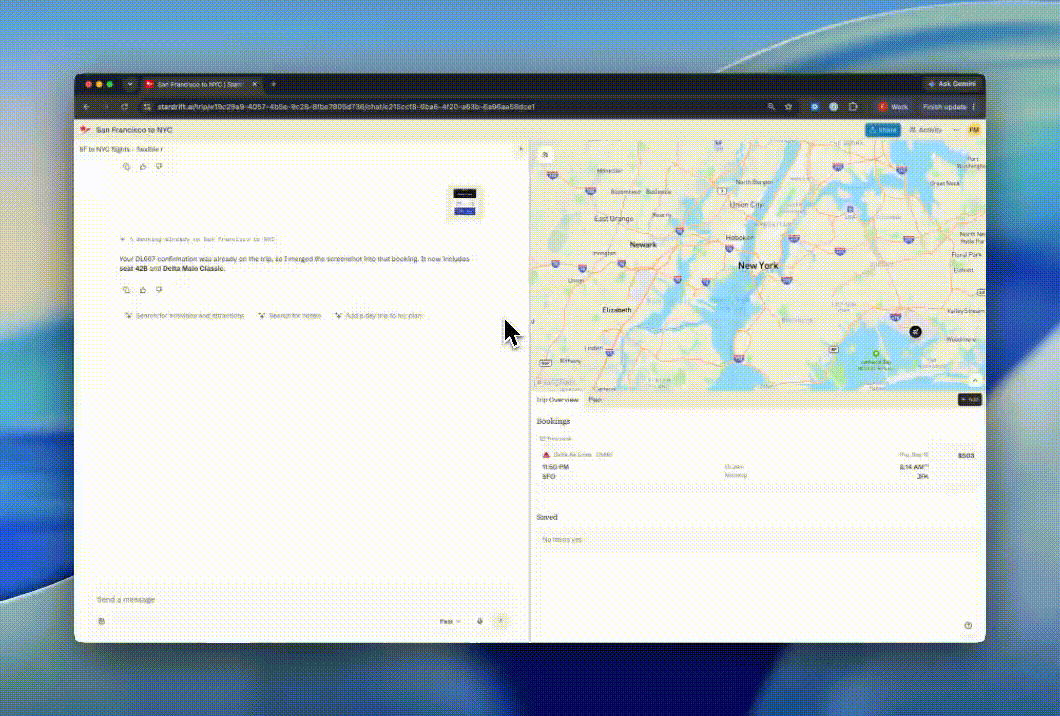Click Finish update in Chrome
This screenshot has height=716, width=1060.
click(949, 107)
